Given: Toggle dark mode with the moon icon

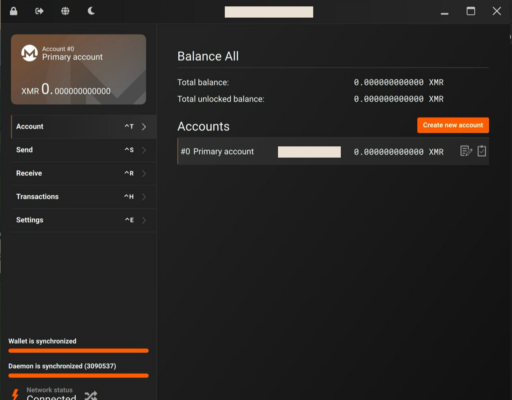Looking at the screenshot, I should (x=91, y=11).
